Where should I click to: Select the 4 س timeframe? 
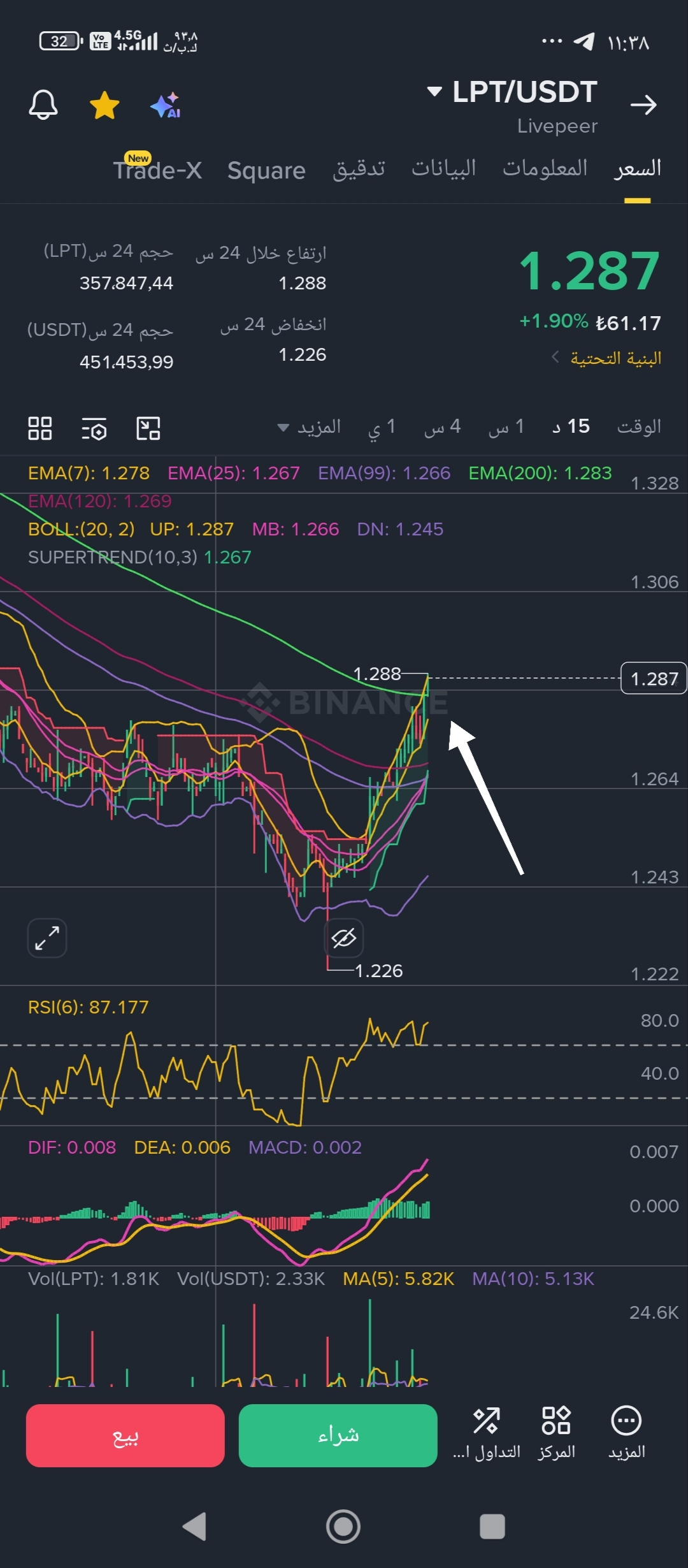coord(443,426)
